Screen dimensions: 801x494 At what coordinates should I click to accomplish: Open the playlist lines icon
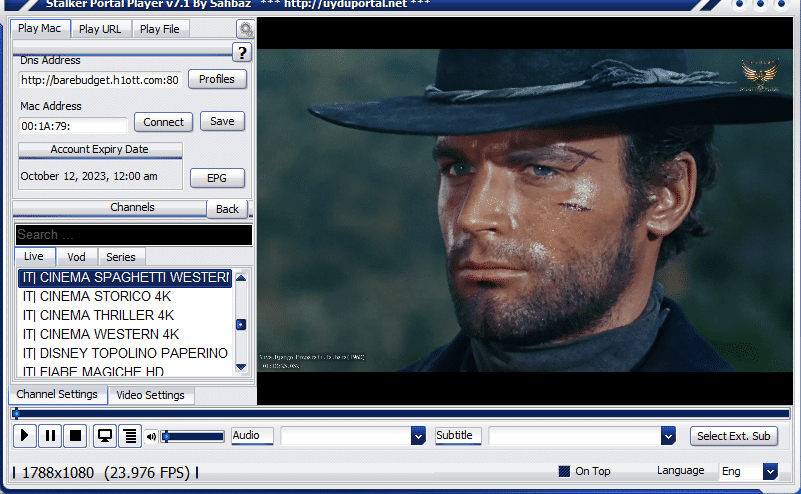point(130,436)
